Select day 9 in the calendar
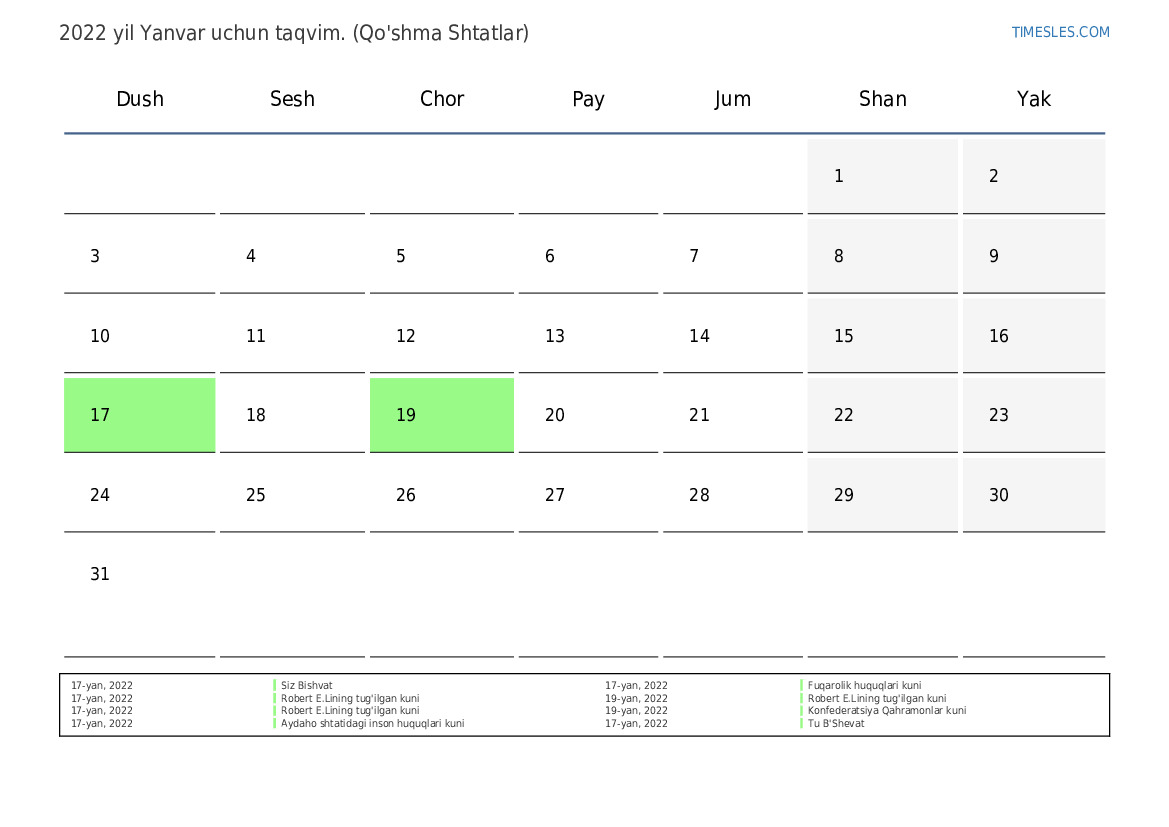This screenshot has height=827, width=1169. point(1034,256)
